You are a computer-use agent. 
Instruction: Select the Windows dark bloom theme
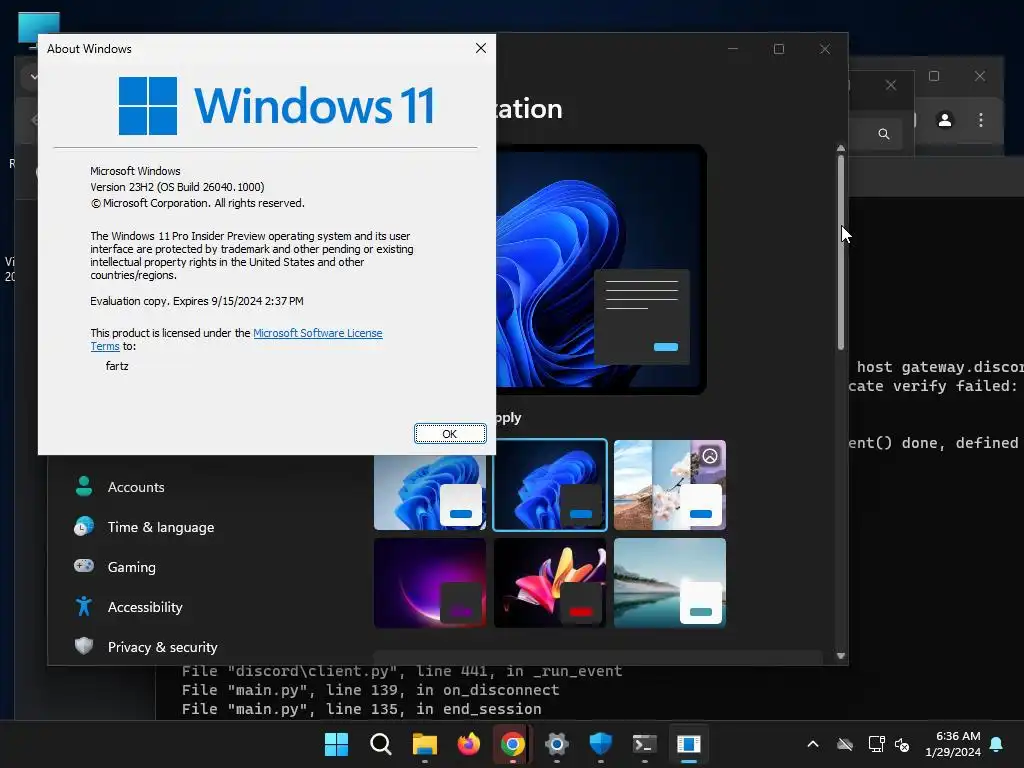[x=550, y=485]
